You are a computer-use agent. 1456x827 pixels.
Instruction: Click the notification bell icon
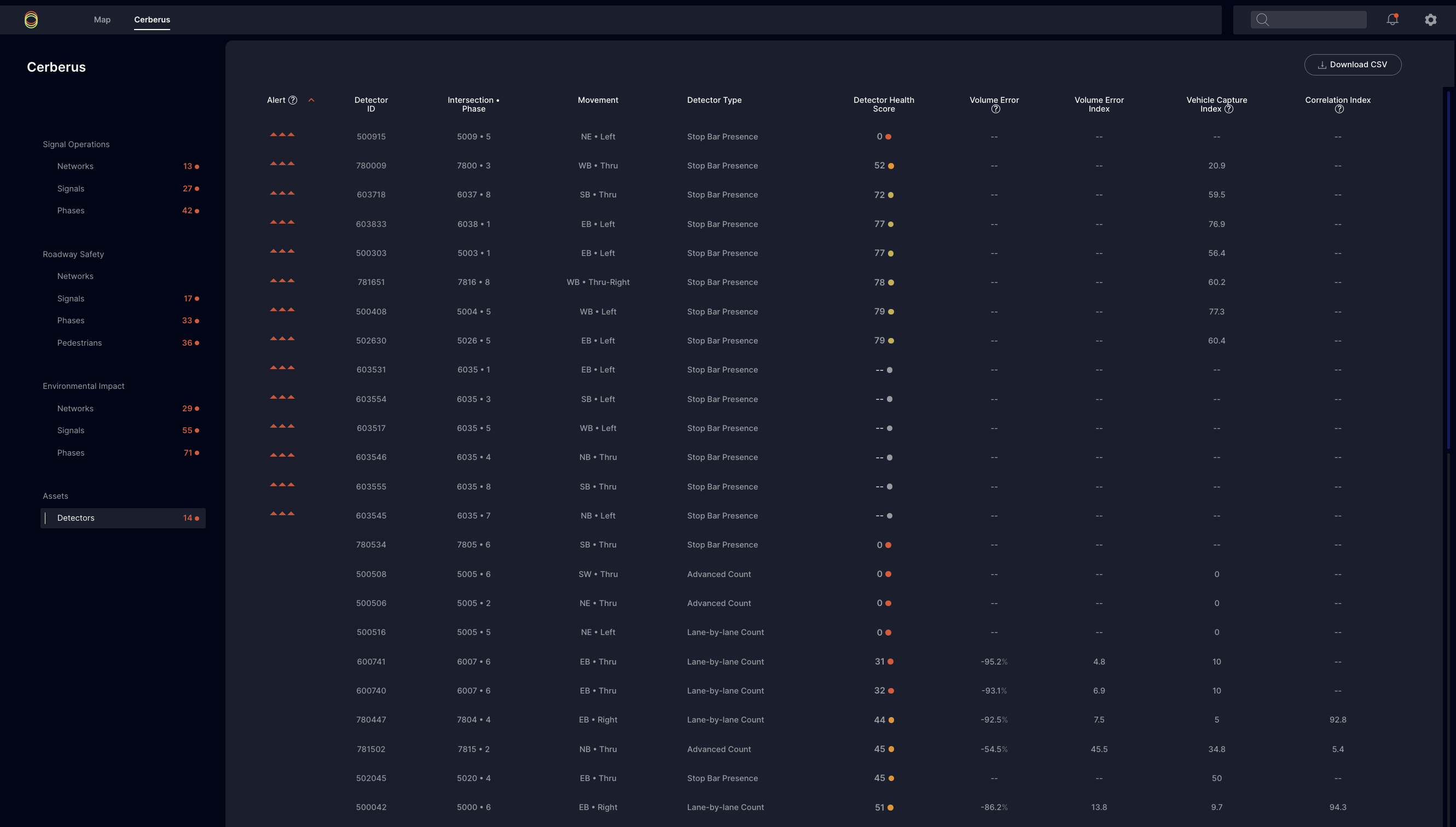pyautogui.click(x=1392, y=20)
